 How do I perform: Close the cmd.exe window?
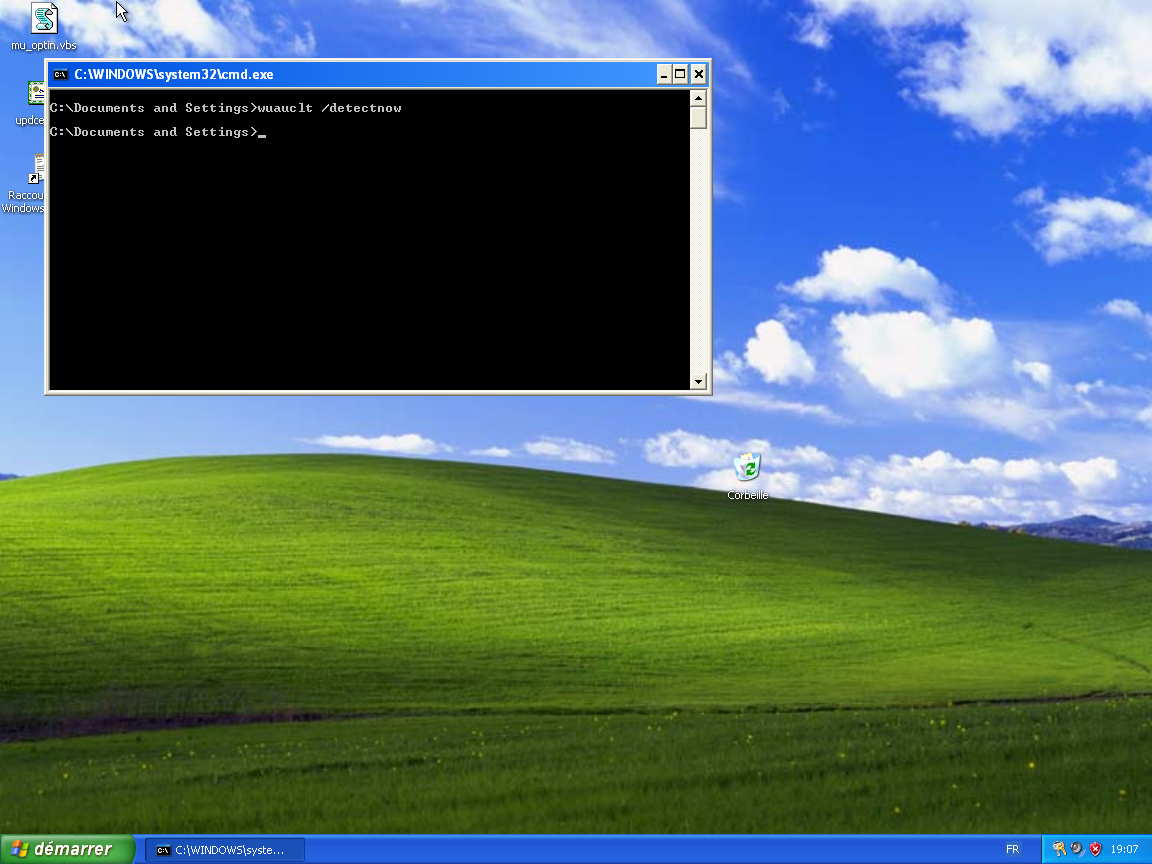pyautogui.click(x=699, y=74)
